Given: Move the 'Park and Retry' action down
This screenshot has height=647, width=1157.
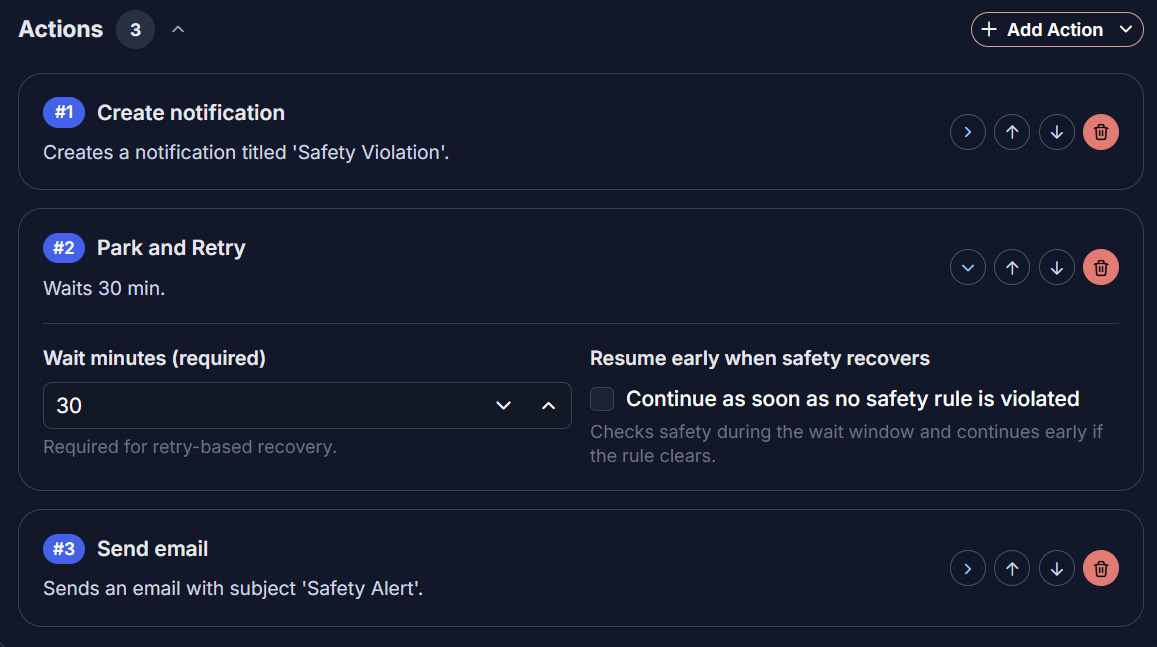Looking at the screenshot, I should (1057, 267).
